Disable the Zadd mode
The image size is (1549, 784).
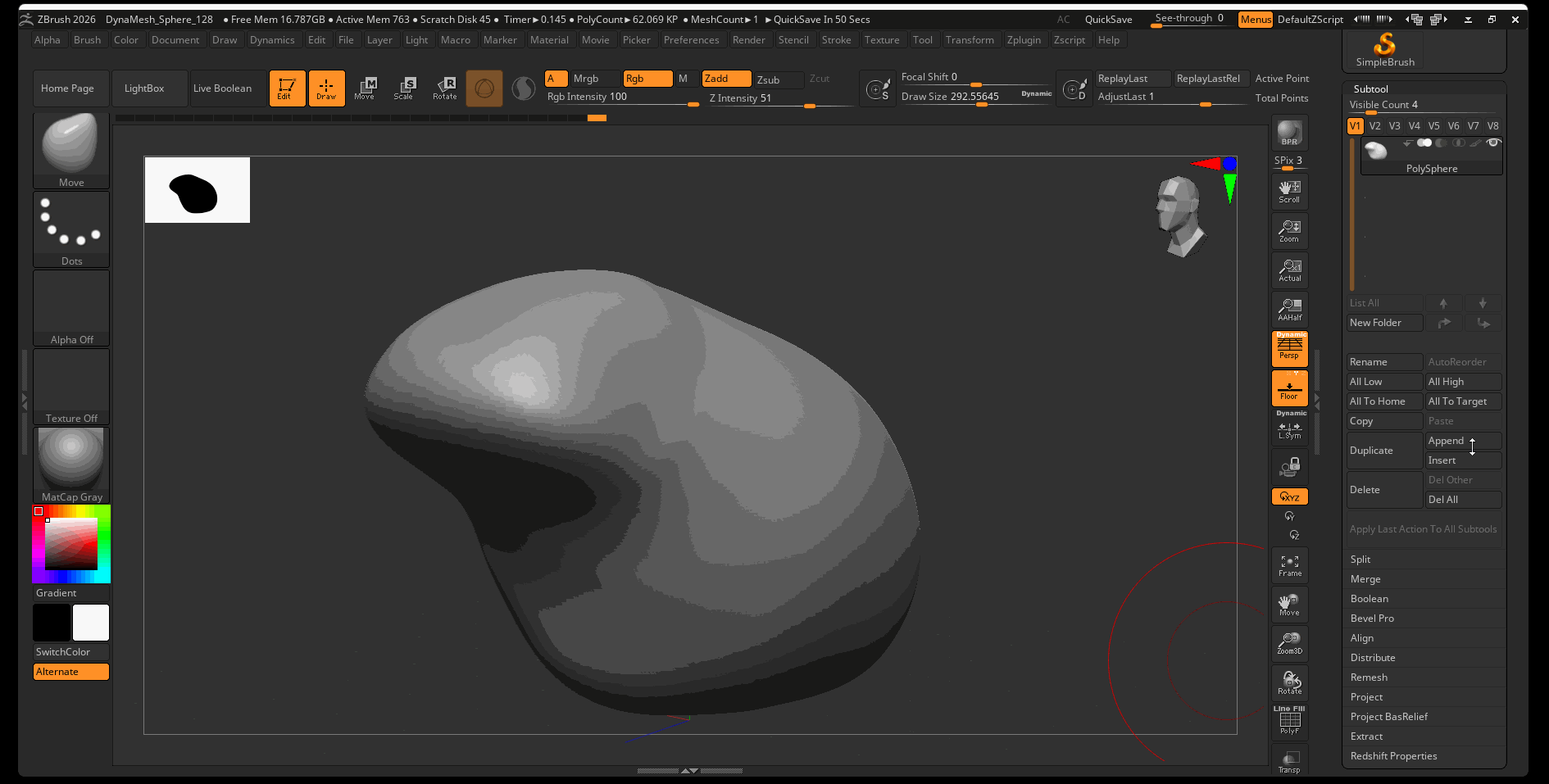click(726, 79)
